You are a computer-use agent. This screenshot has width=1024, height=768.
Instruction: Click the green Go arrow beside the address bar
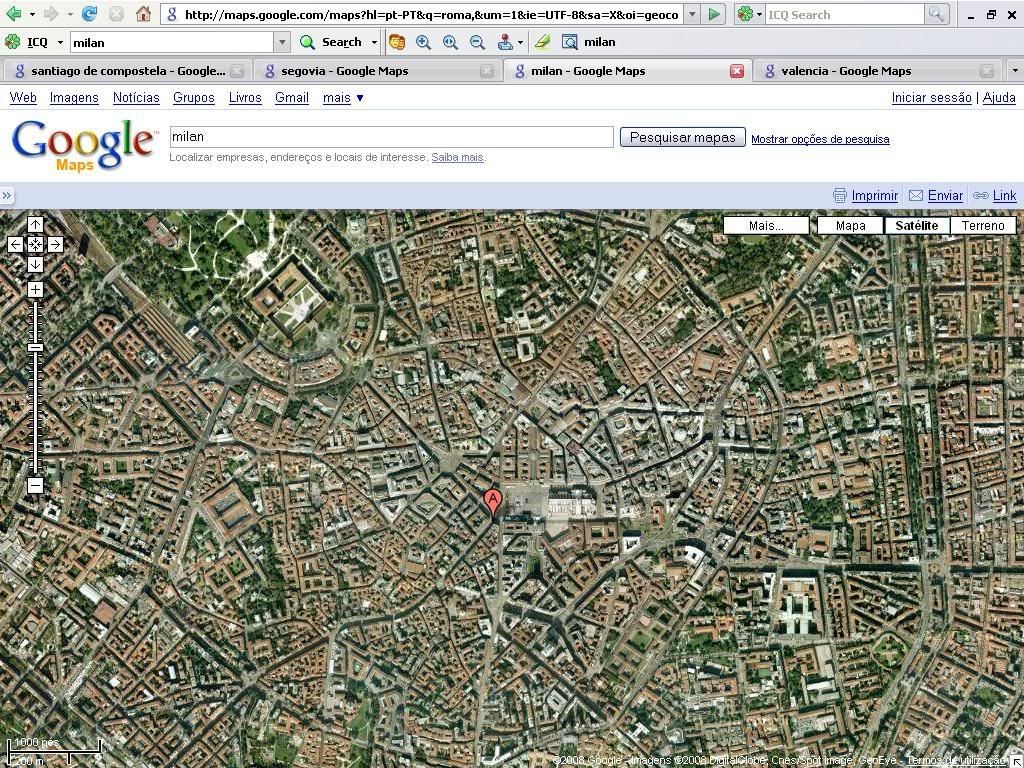pos(714,14)
